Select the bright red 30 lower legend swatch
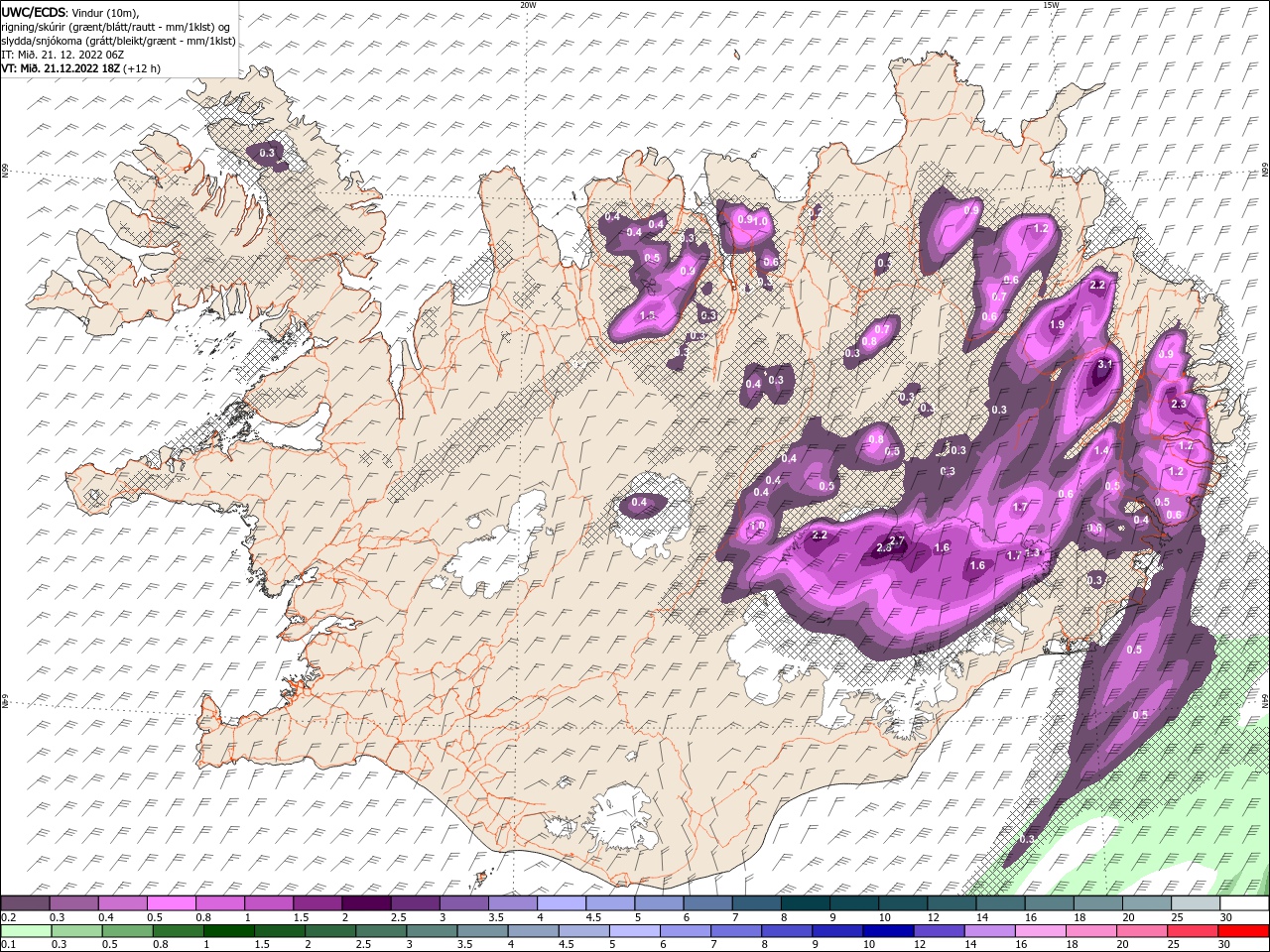This screenshot has width=1270, height=952. point(1243,930)
